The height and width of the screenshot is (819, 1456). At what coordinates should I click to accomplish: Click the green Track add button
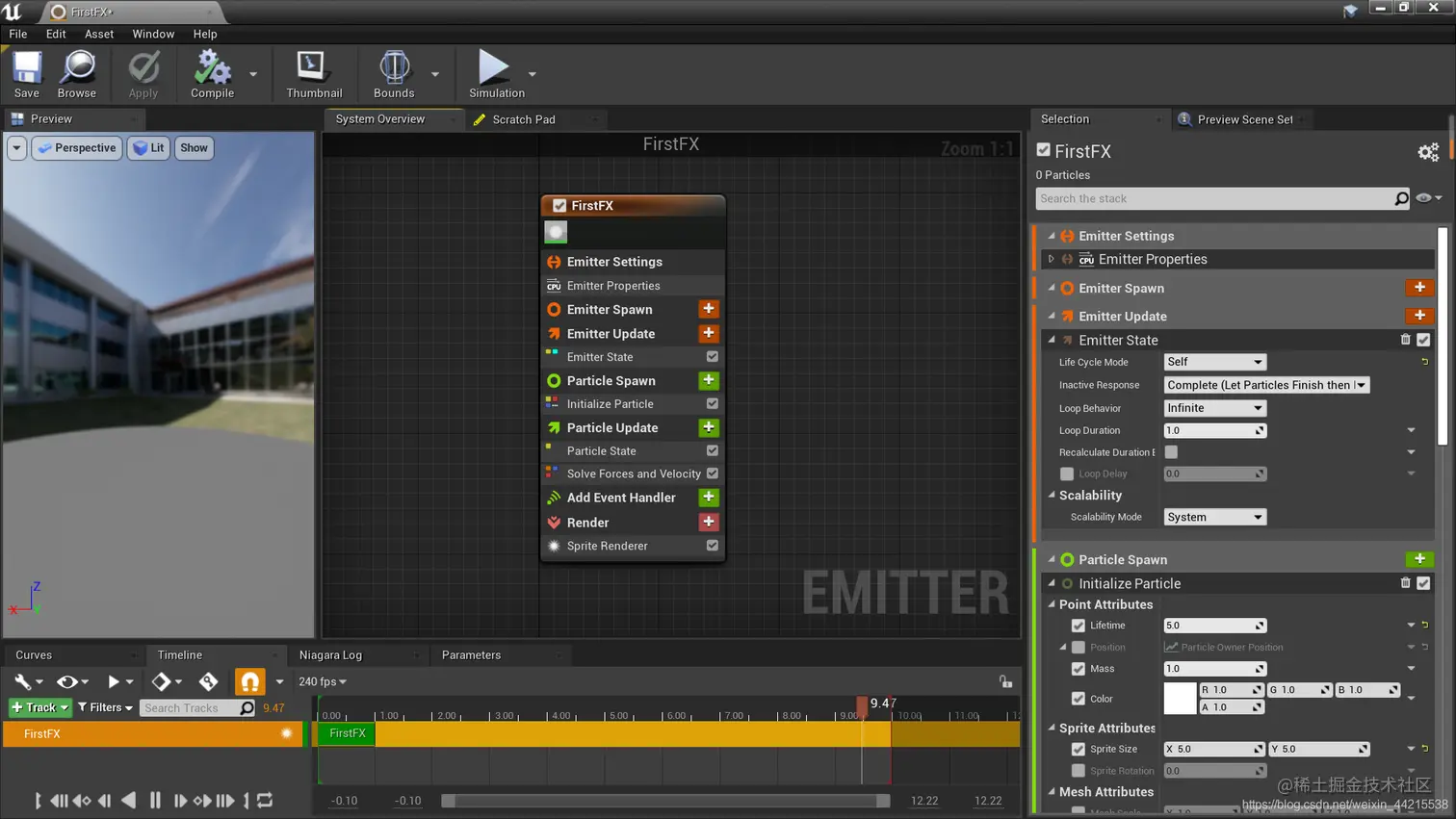tap(40, 707)
